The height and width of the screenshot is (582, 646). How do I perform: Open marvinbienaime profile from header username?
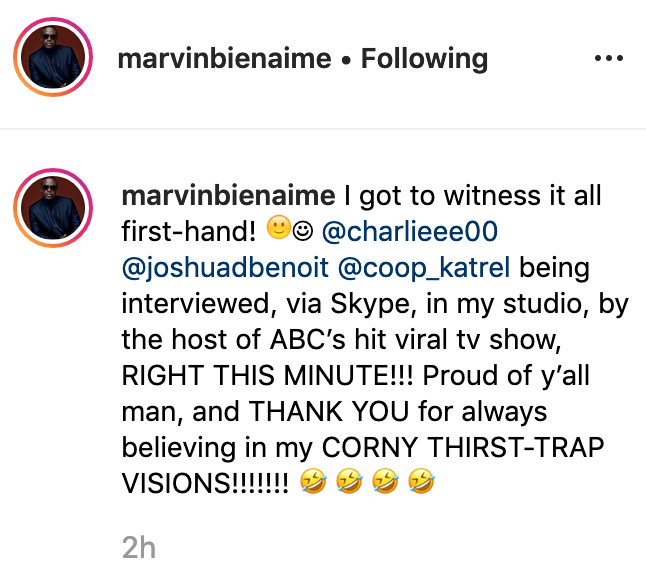tap(225, 58)
